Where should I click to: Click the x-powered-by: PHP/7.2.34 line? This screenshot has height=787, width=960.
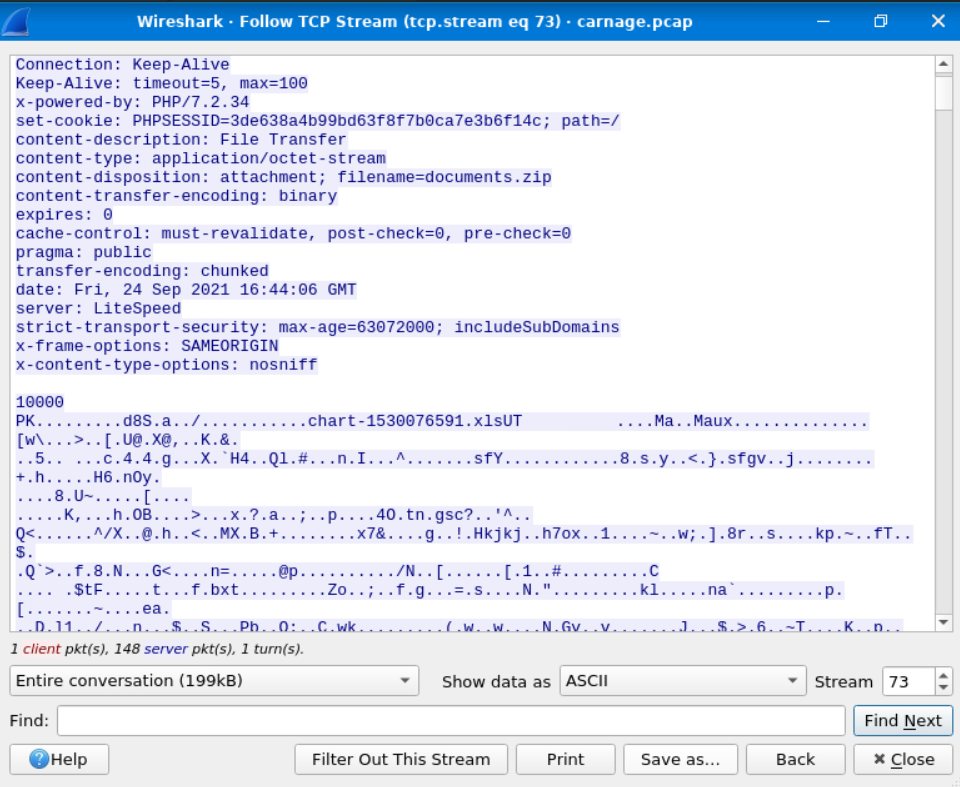point(133,102)
